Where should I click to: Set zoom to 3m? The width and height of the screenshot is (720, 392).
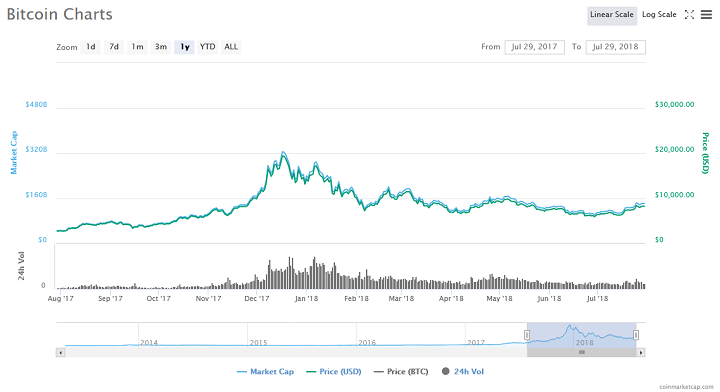(x=161, y=47)
